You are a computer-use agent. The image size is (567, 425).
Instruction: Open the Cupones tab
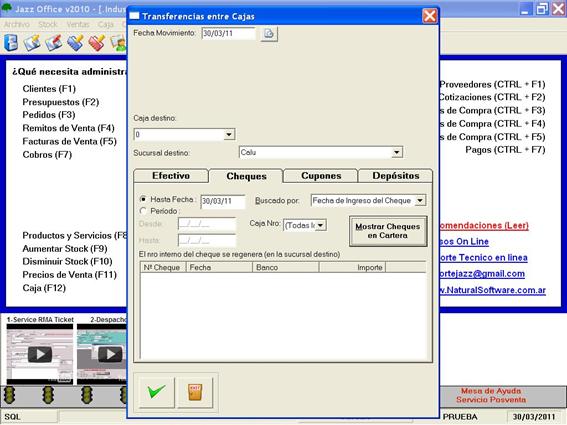[321, 176]
